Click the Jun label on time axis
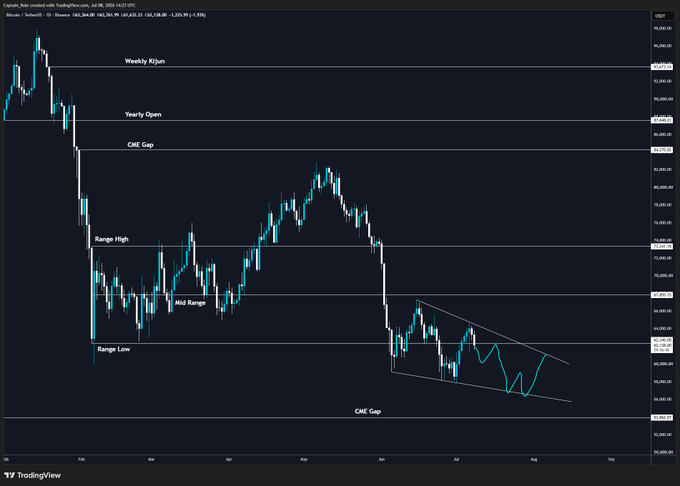 381,459
